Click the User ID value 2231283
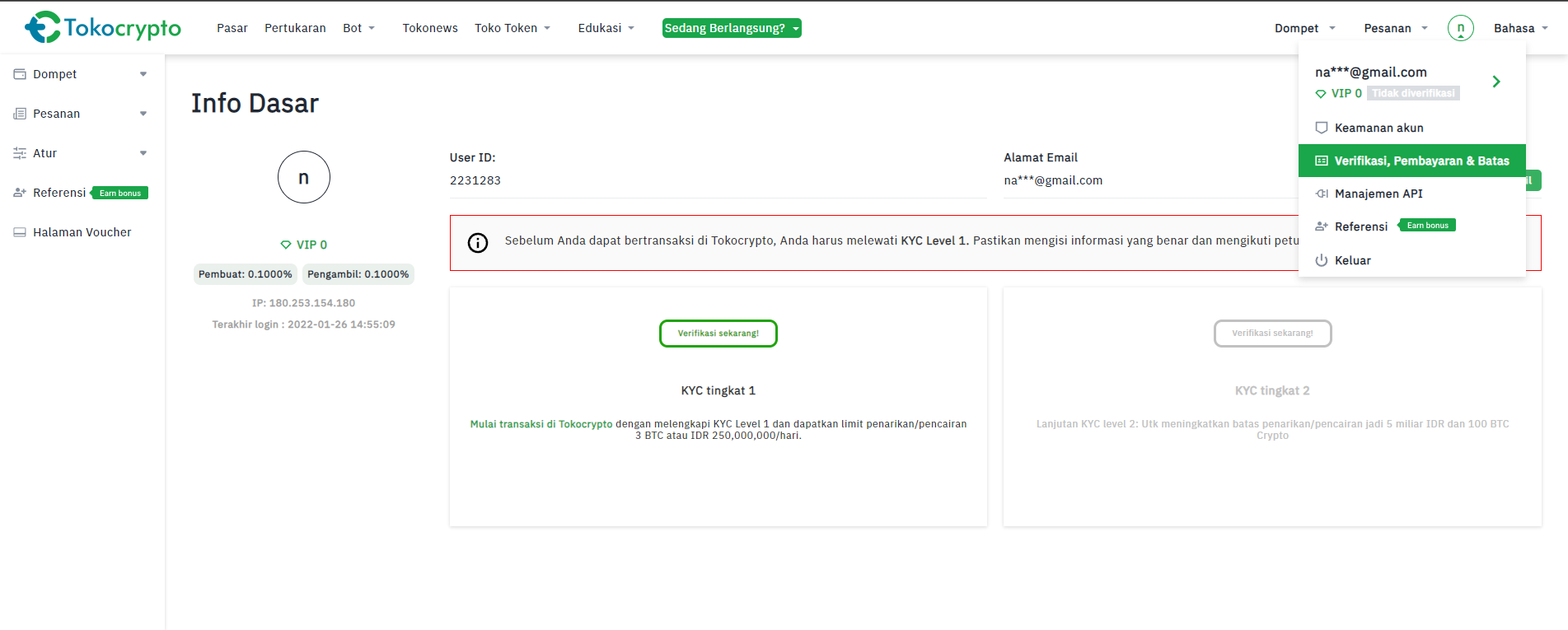1568x630 pixels. click(475, 180)
